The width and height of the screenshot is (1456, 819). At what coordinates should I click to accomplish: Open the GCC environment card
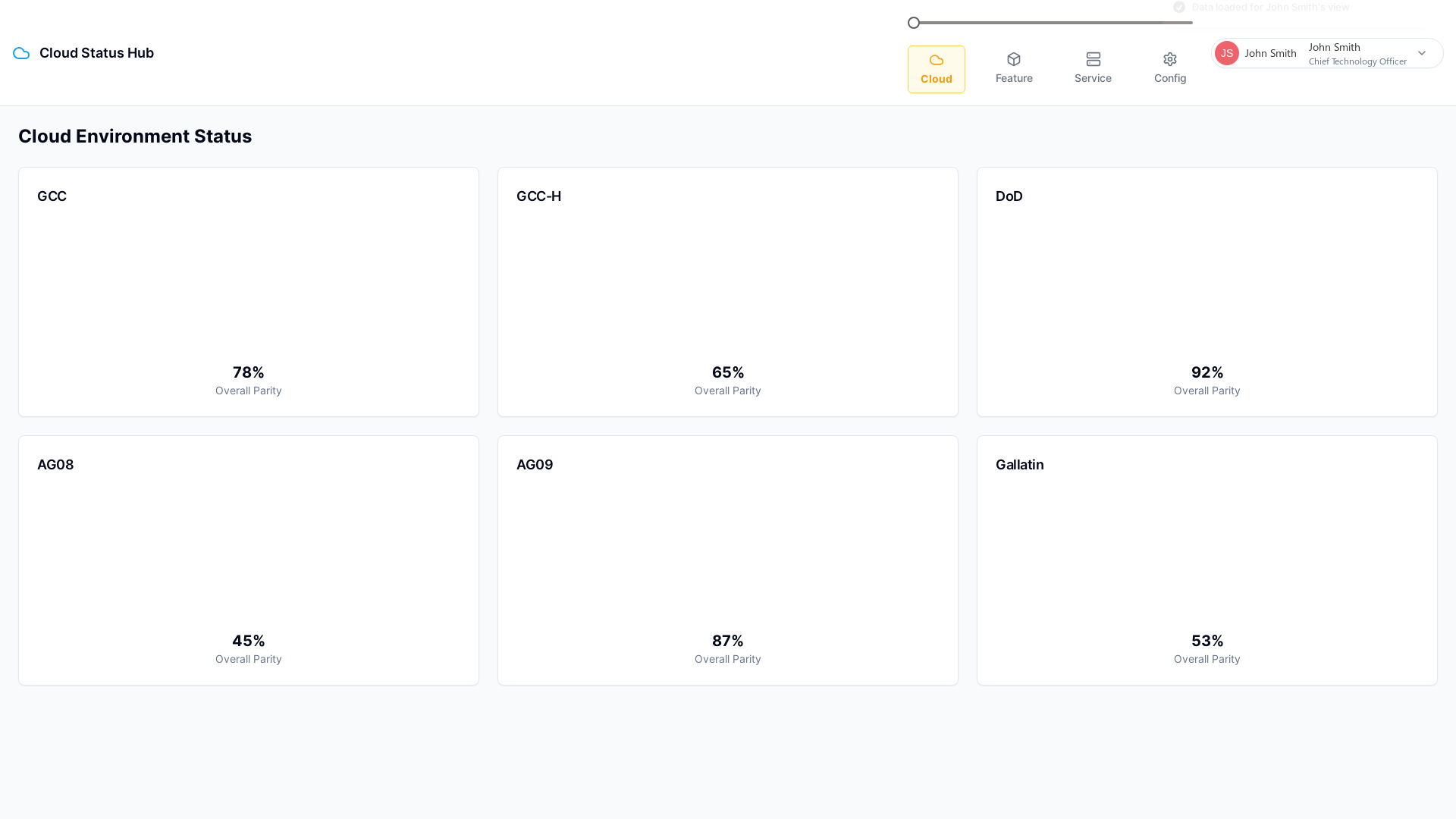249,292
